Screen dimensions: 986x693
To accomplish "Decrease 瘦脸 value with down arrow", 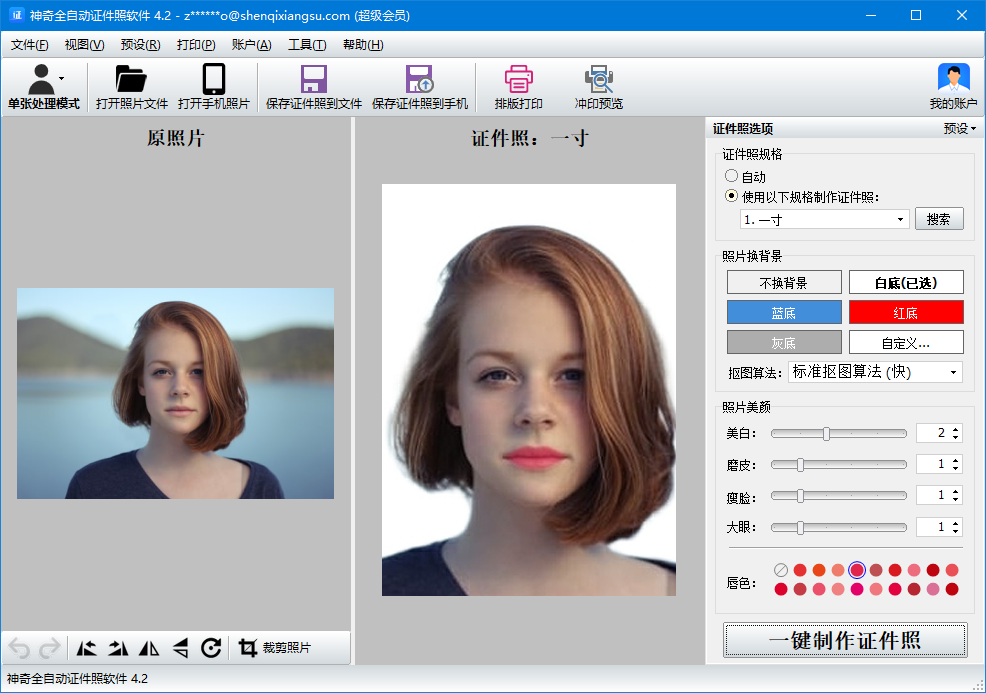I will [956, 500].
